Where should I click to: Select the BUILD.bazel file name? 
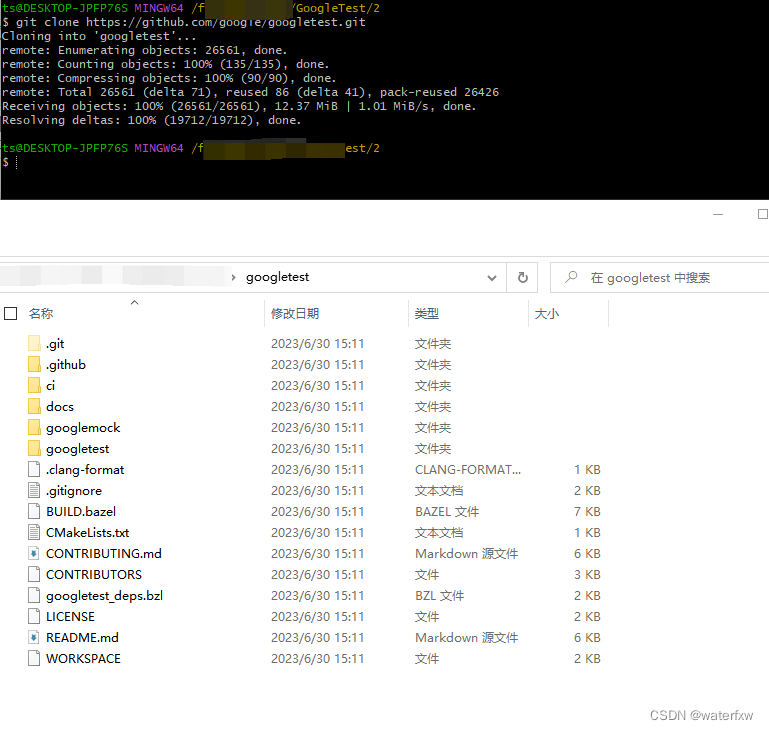pos(81,512)
